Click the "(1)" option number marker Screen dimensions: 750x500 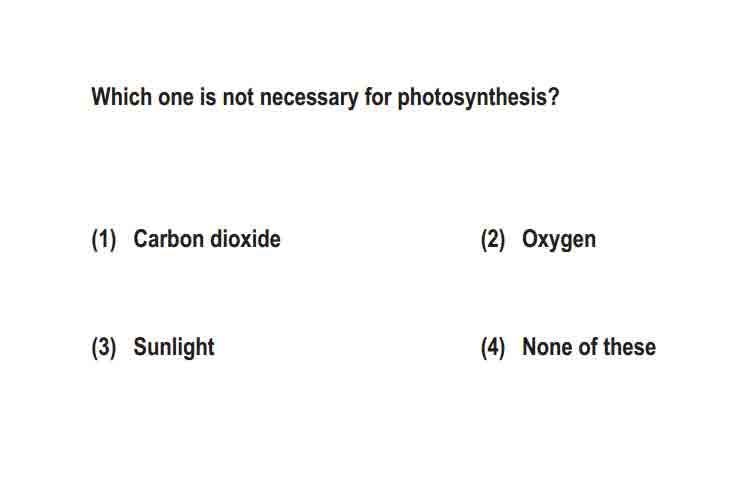(104, 240)
